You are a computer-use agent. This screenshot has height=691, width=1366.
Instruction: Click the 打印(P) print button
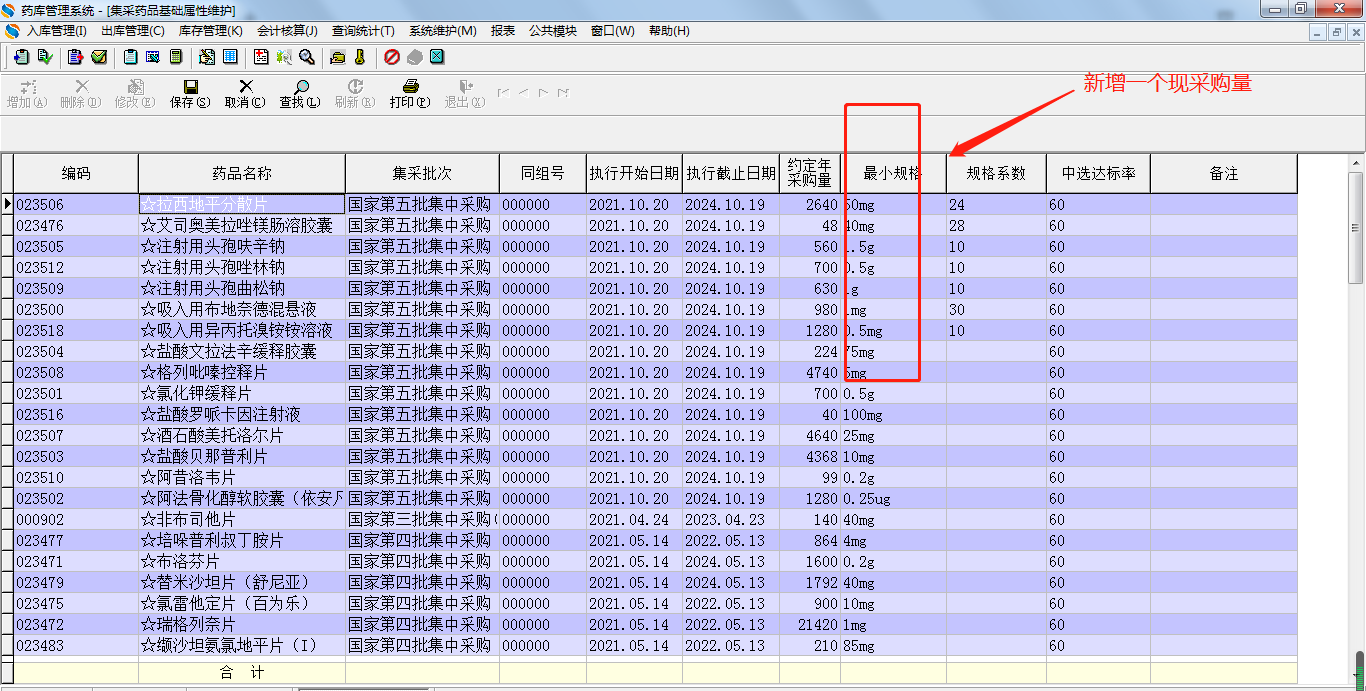[410, 94]
